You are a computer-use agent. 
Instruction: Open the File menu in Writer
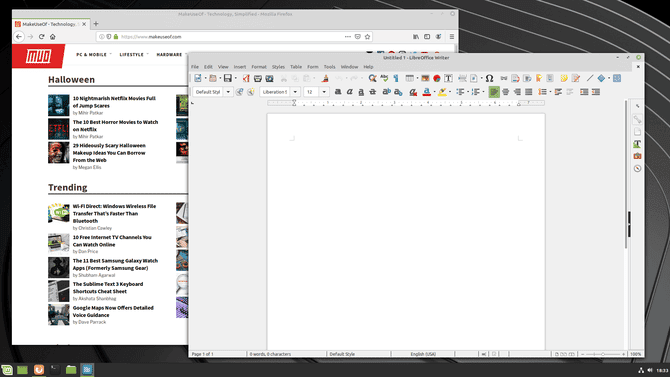195,67
